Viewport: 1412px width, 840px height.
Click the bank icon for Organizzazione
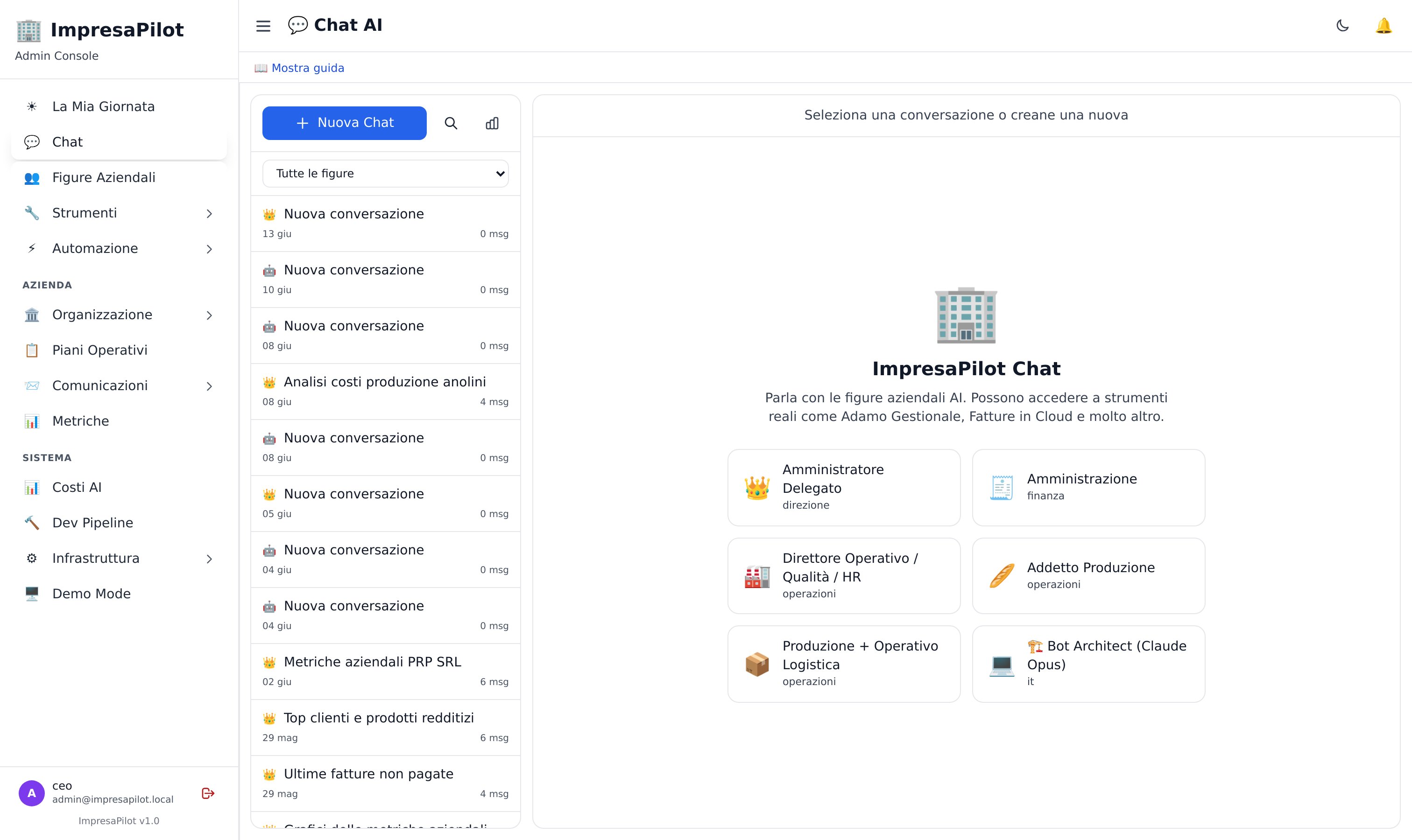click(x=32, y=315)
